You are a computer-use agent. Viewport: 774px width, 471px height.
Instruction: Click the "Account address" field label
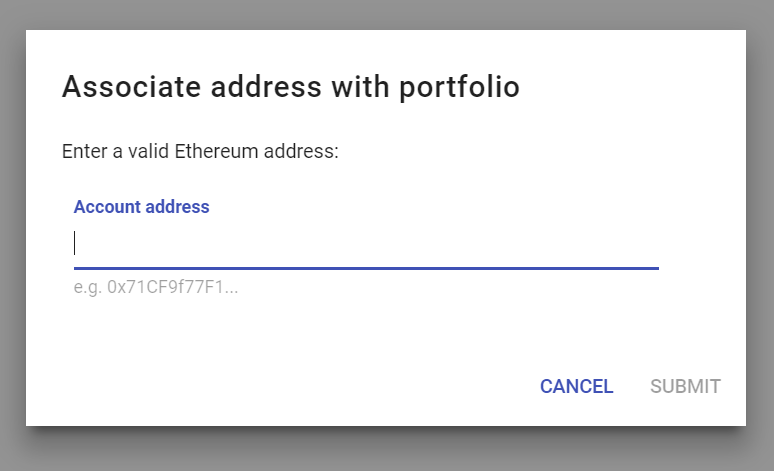[x=141, y=207]
